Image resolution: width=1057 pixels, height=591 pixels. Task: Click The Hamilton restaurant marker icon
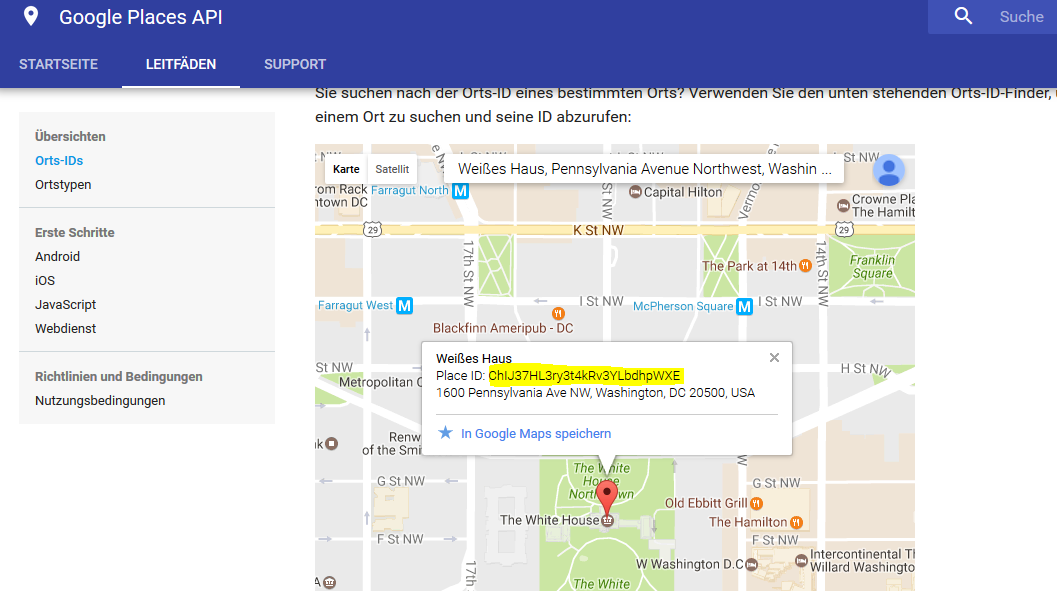point(796,522)
